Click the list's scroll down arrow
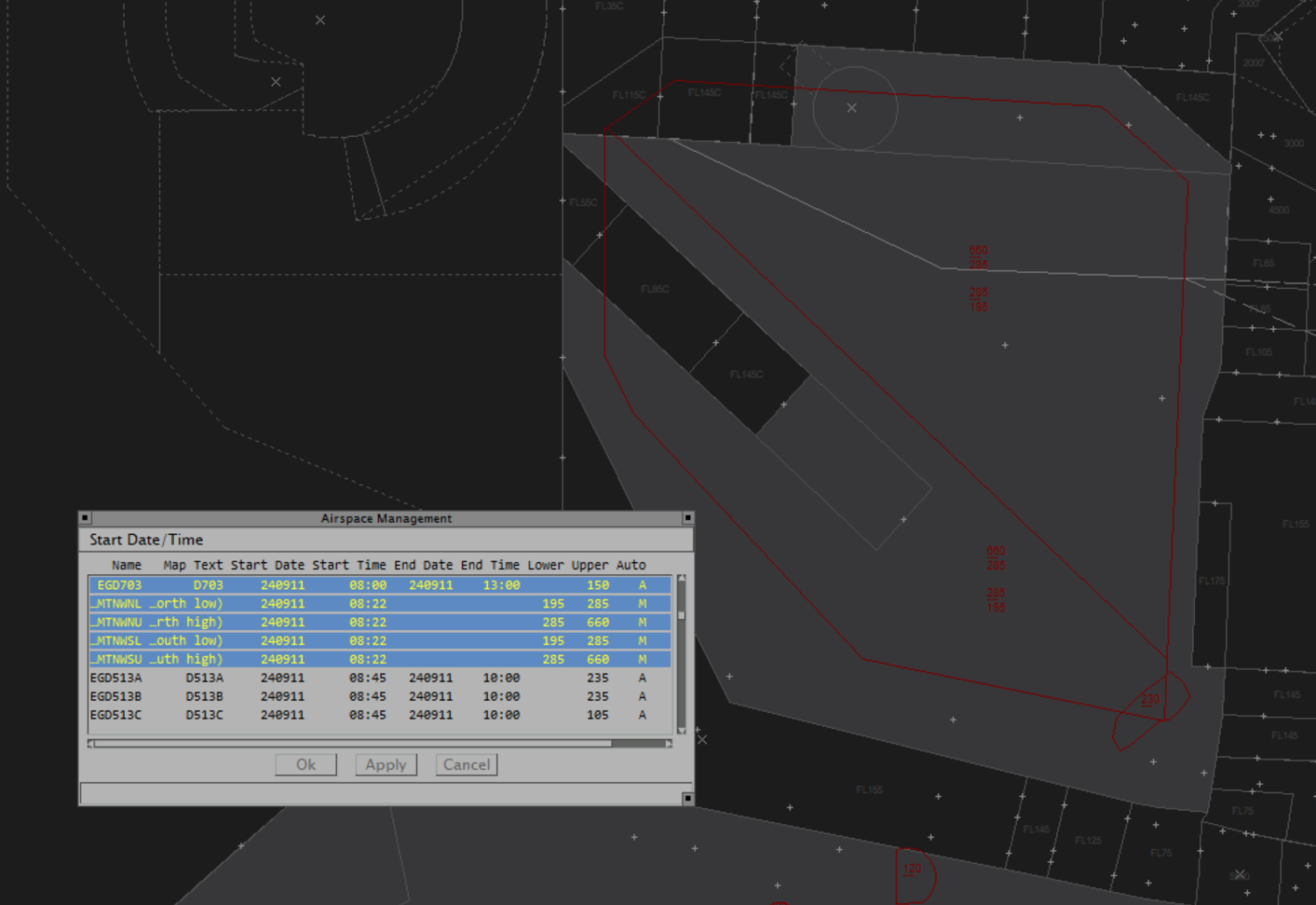The image size is (1316, 905). (x=682, y=729)
